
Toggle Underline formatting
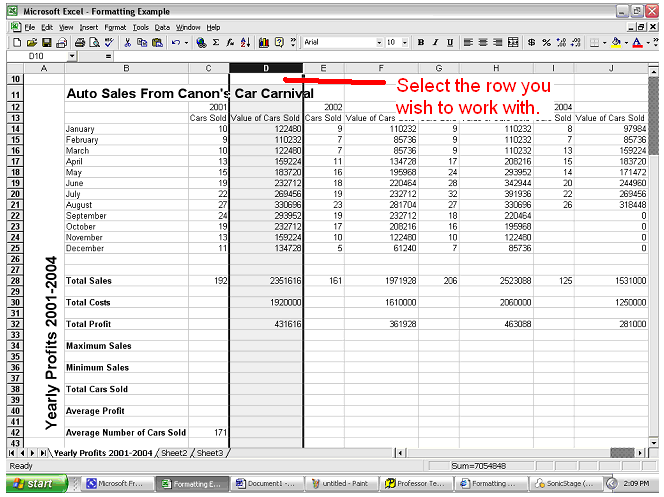(450, 43)
